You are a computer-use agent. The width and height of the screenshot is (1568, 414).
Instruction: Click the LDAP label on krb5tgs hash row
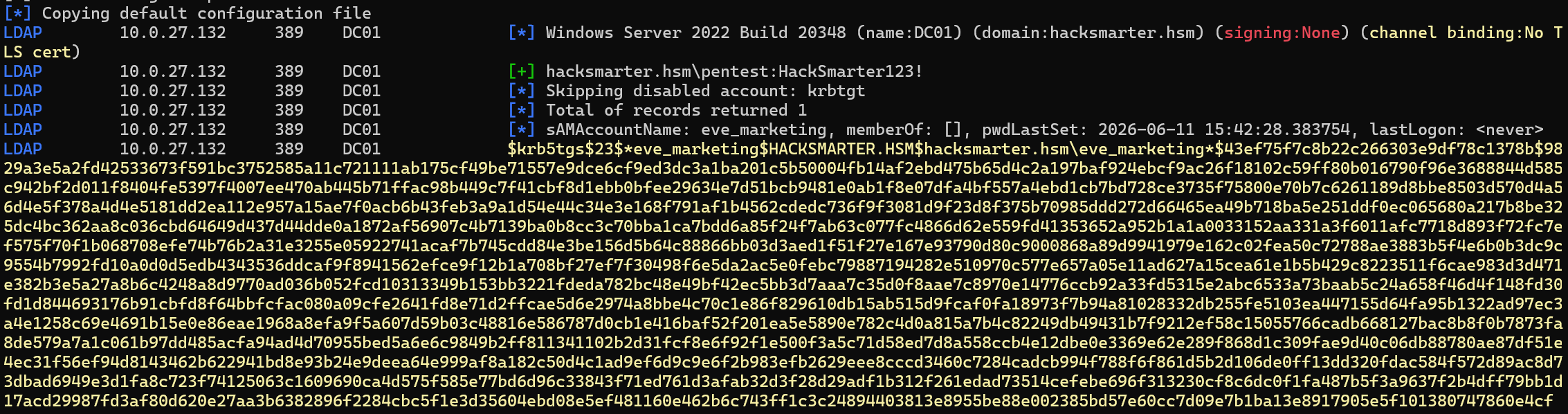point(23,149)
